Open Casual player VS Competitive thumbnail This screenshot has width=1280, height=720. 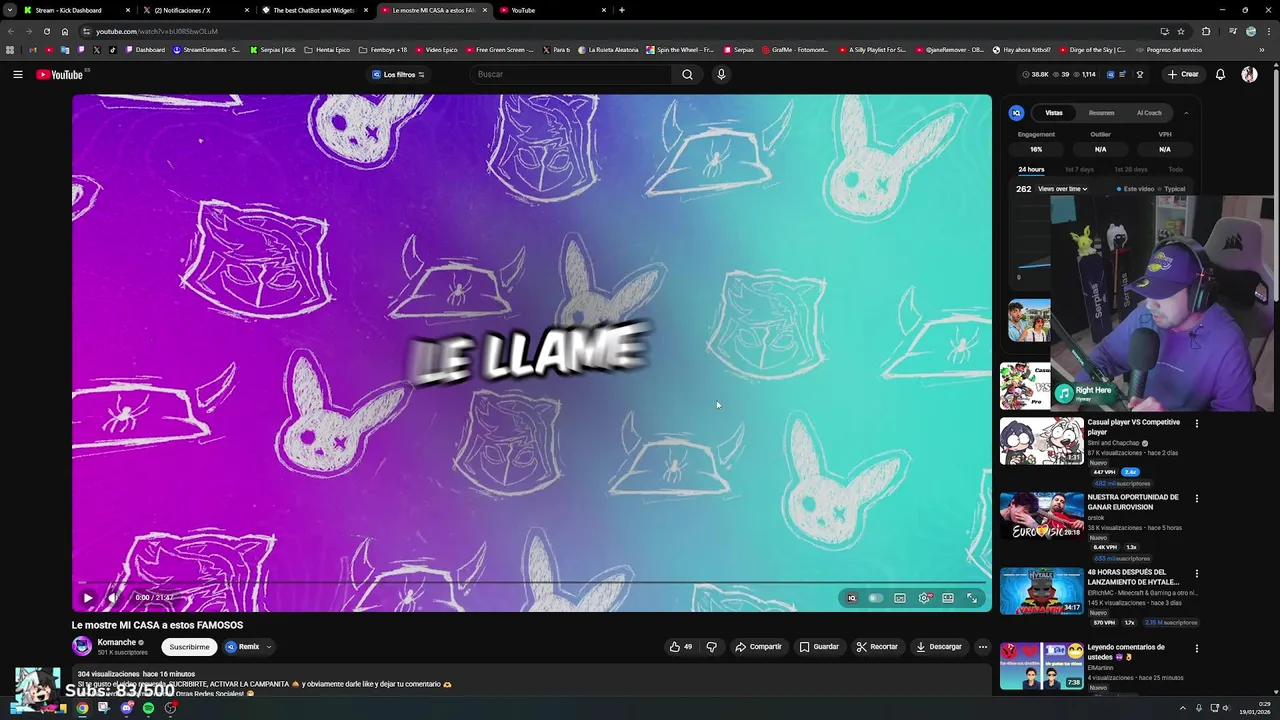click(x=1041, y=441)
